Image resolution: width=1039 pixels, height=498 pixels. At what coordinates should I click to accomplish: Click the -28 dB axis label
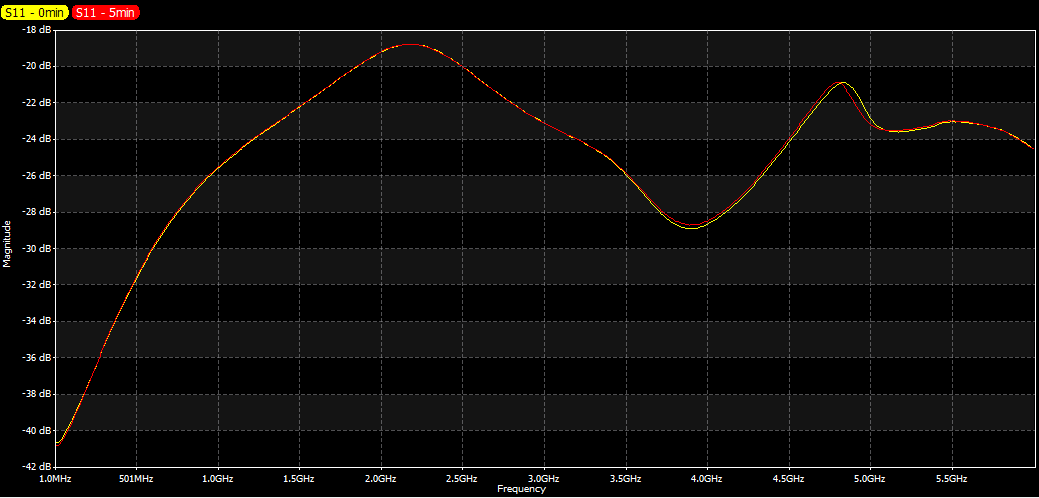(x=36, y=212)
